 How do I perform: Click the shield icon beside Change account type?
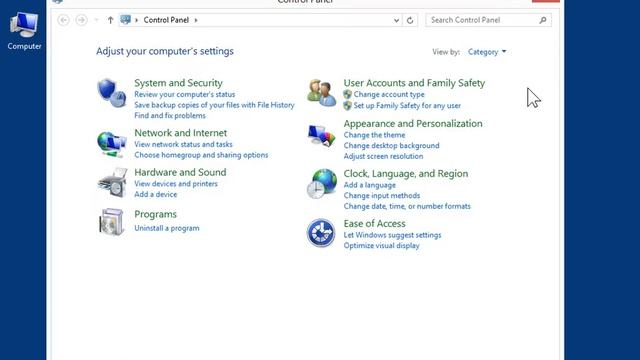(x=347, y=94)
